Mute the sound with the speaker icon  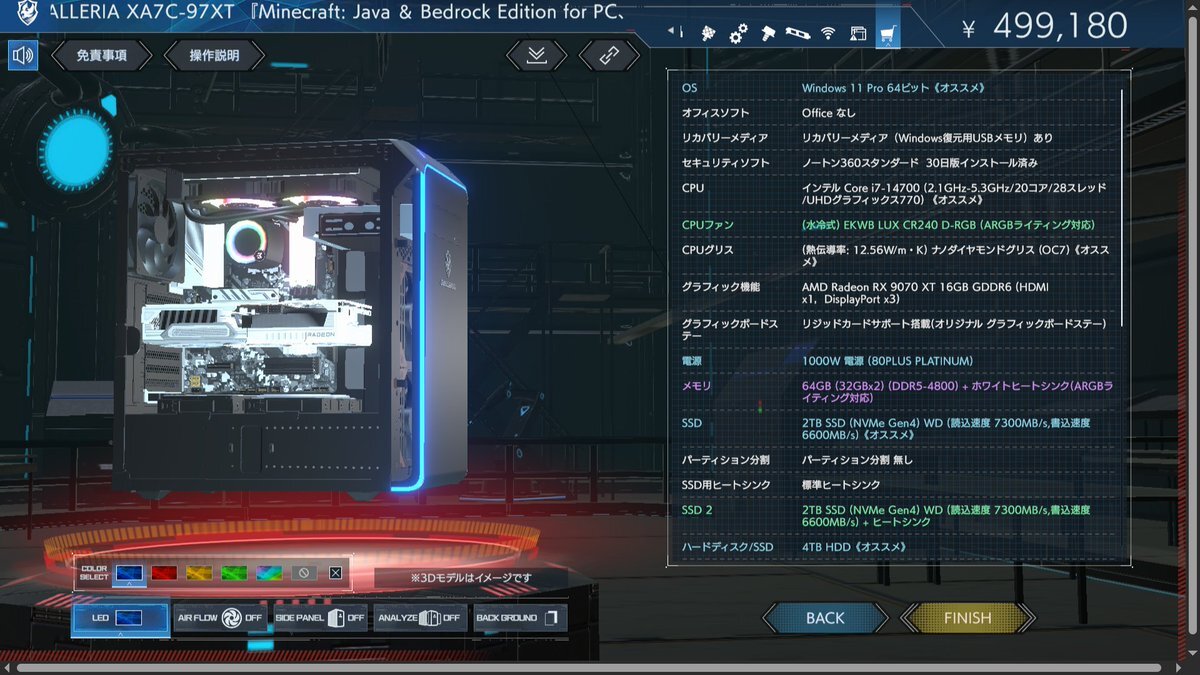23,55
